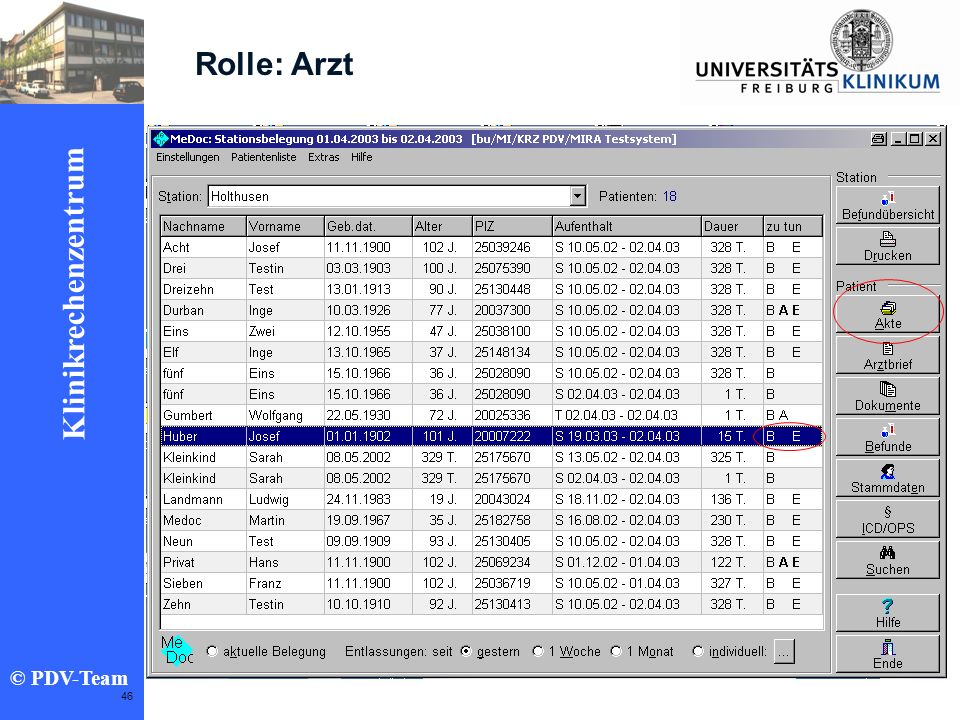
Task: Open the Extras menu
Action: [x=323, y=157]
